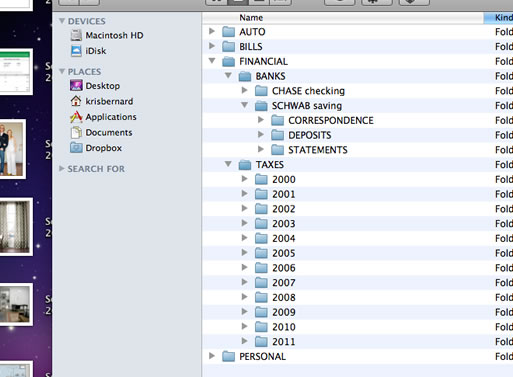Click the 2011 folder name text
This screenshot has height=377, width=513.
[x=284, y=342]
